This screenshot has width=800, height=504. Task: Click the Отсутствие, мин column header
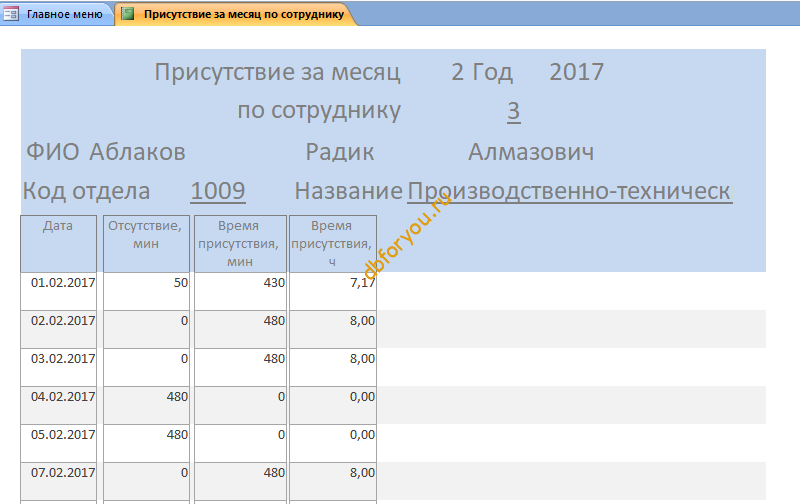tap(146, 243)
